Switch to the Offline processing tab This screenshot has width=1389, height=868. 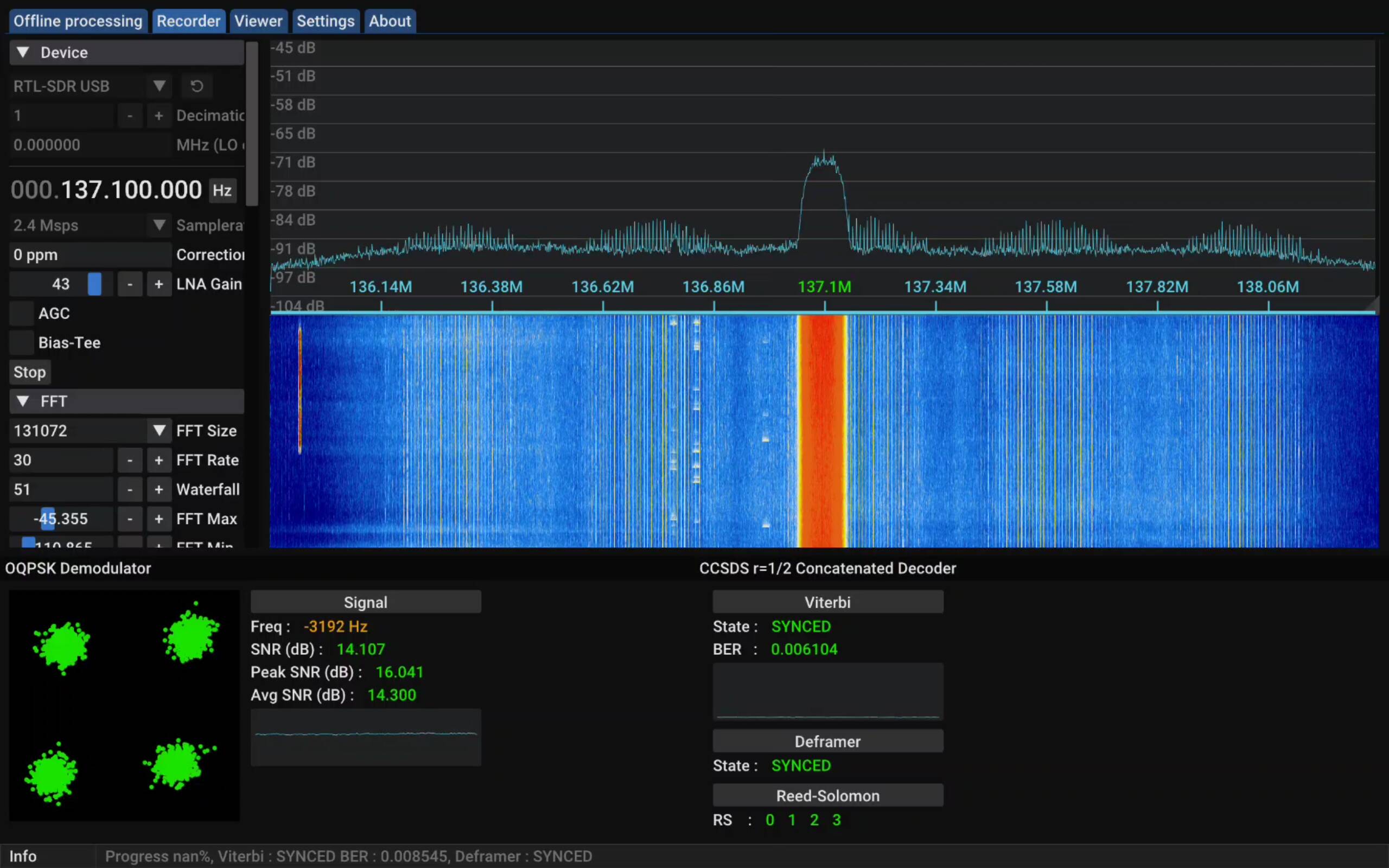78,21
